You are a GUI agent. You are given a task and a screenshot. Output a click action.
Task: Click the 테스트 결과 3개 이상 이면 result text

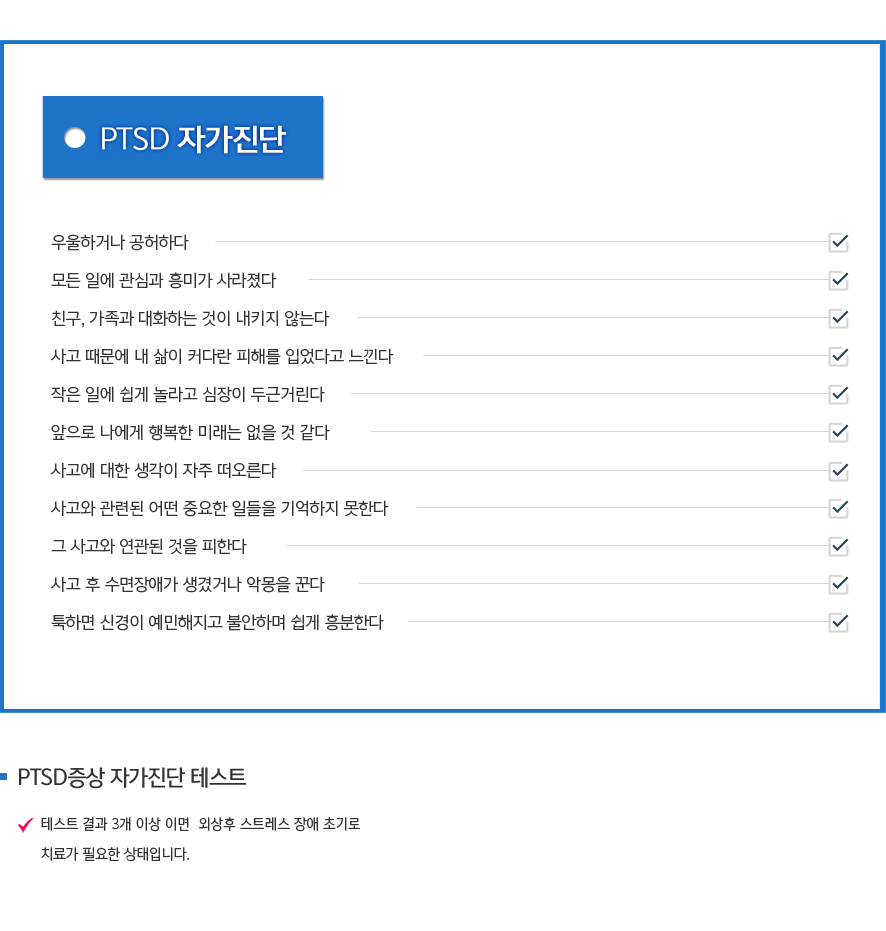[115, 824]
